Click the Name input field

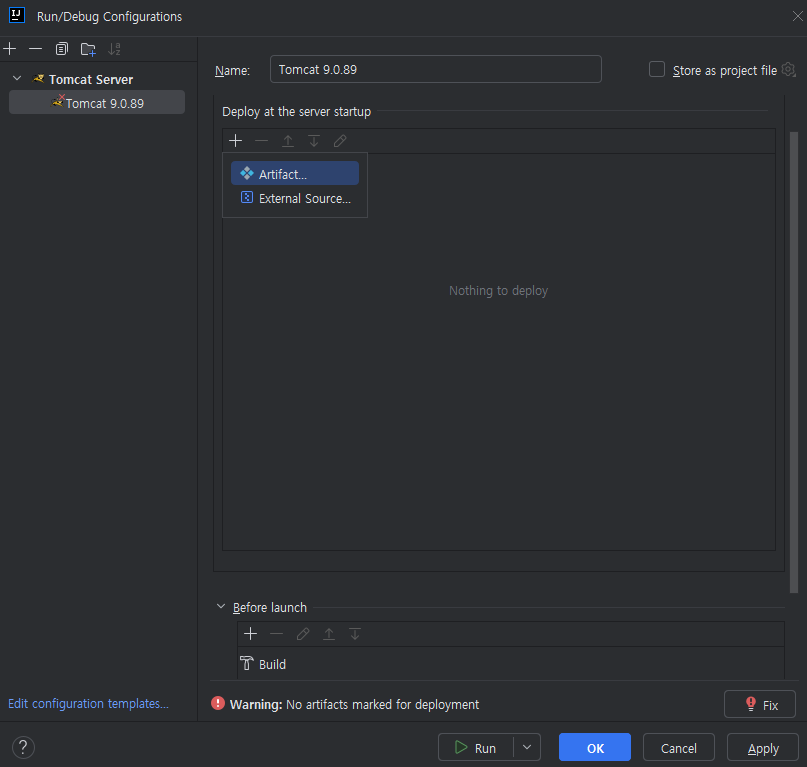(435, 69)
